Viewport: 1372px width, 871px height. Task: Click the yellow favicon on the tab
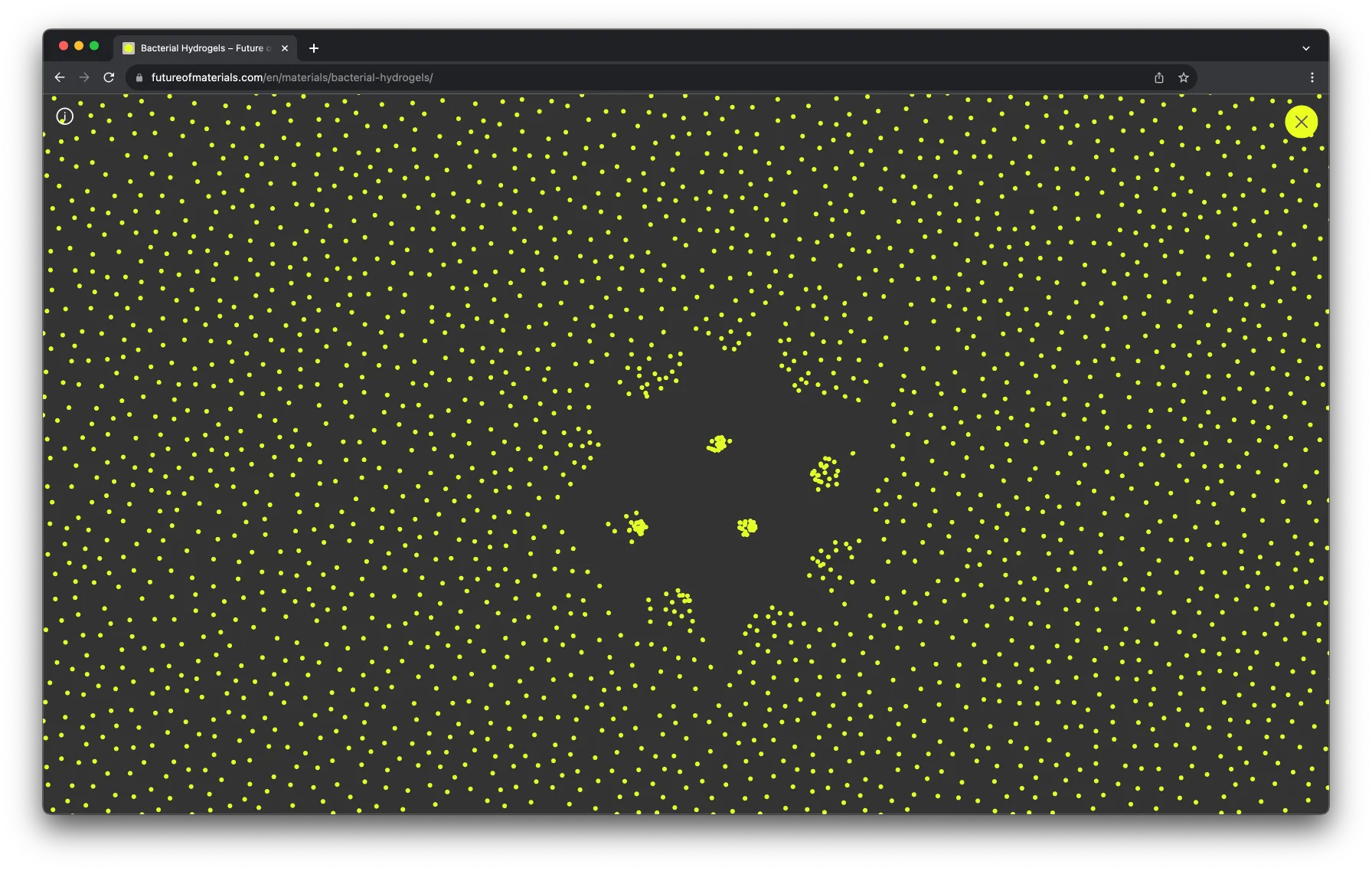[x=129, y=48]
